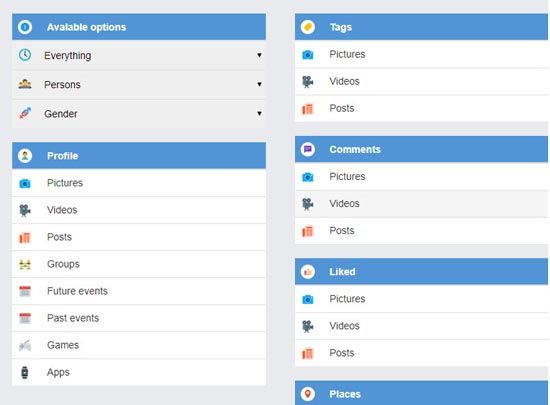Click the video camera icon under Tags
Image resolution: width=550 pixels, height=405 pixels.
(x=308, y=82)
